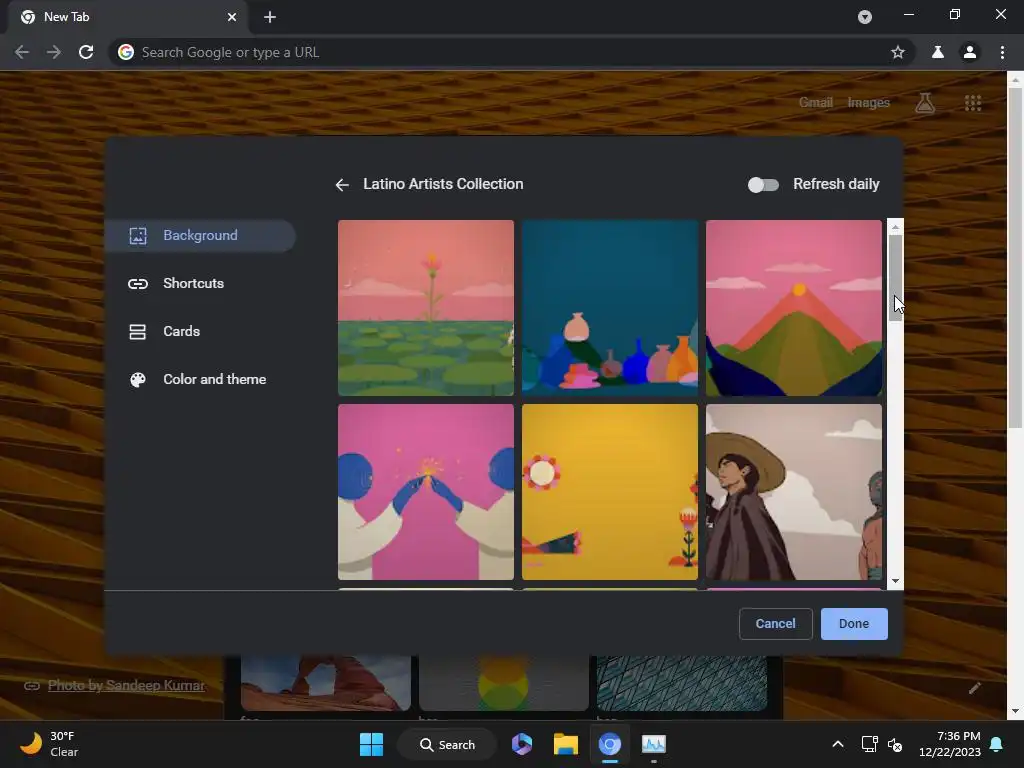Choose the teal background colorful vases image

click(610, 308)
